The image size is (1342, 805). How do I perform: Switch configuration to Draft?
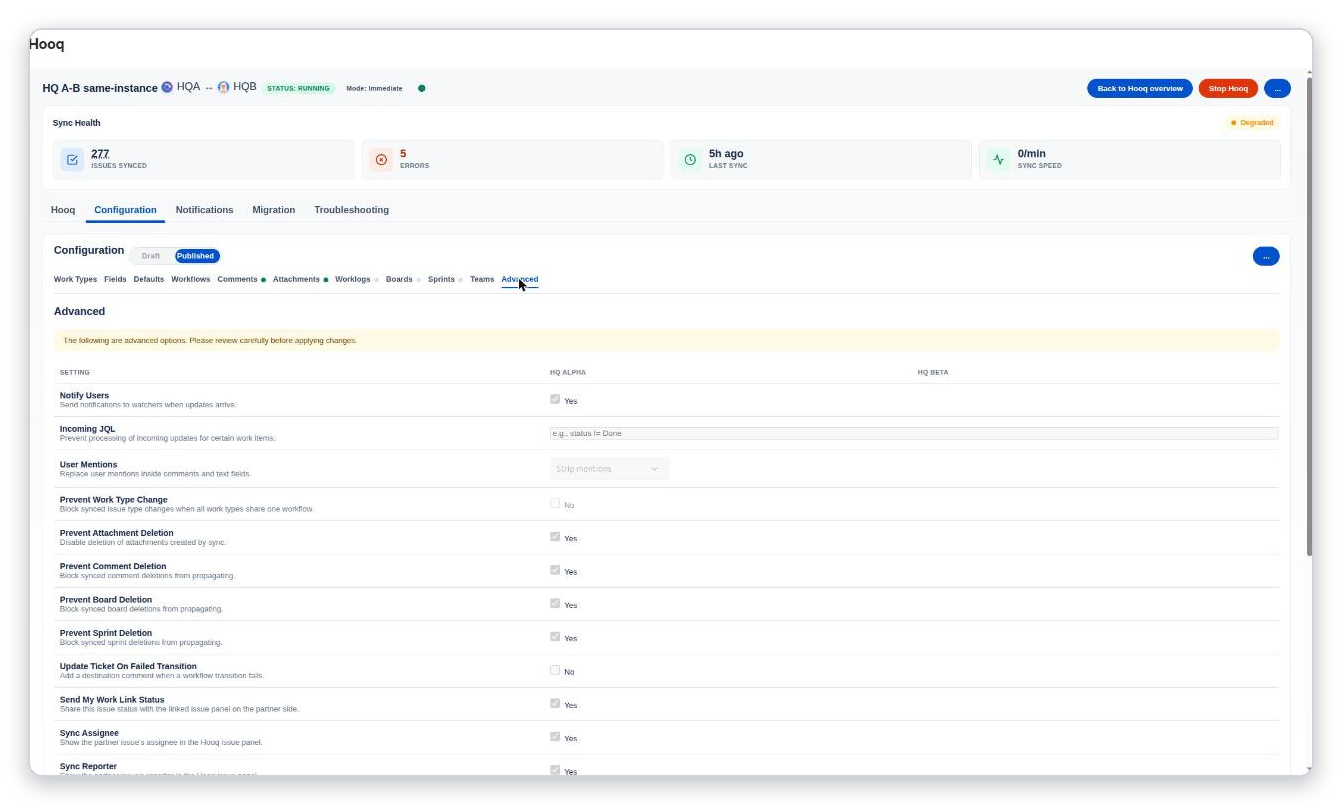pos(151,256)
